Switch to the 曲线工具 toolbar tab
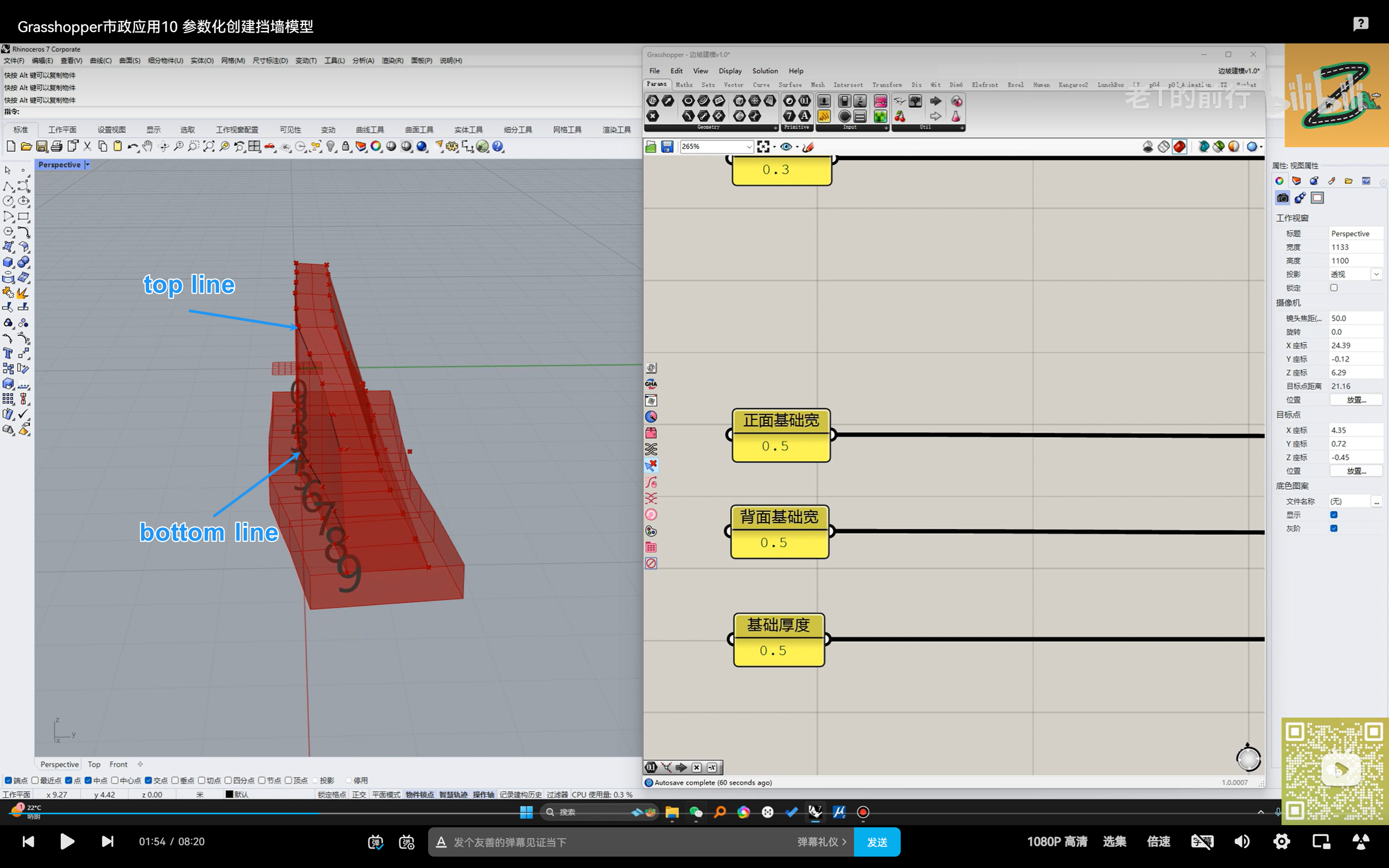1389x868 pixels. [369, 130]
